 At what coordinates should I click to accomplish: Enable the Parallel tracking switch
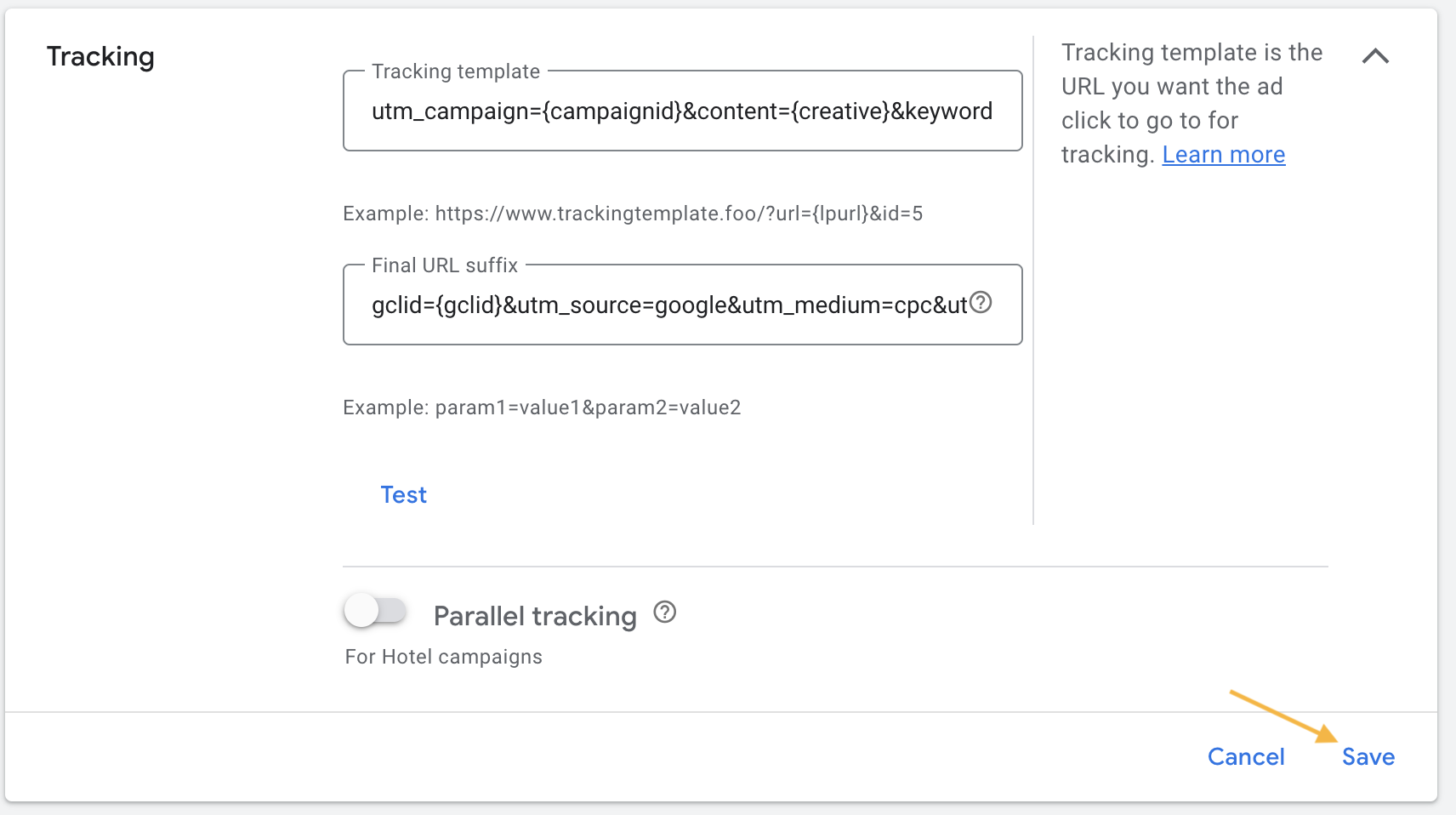coord(375,611)
